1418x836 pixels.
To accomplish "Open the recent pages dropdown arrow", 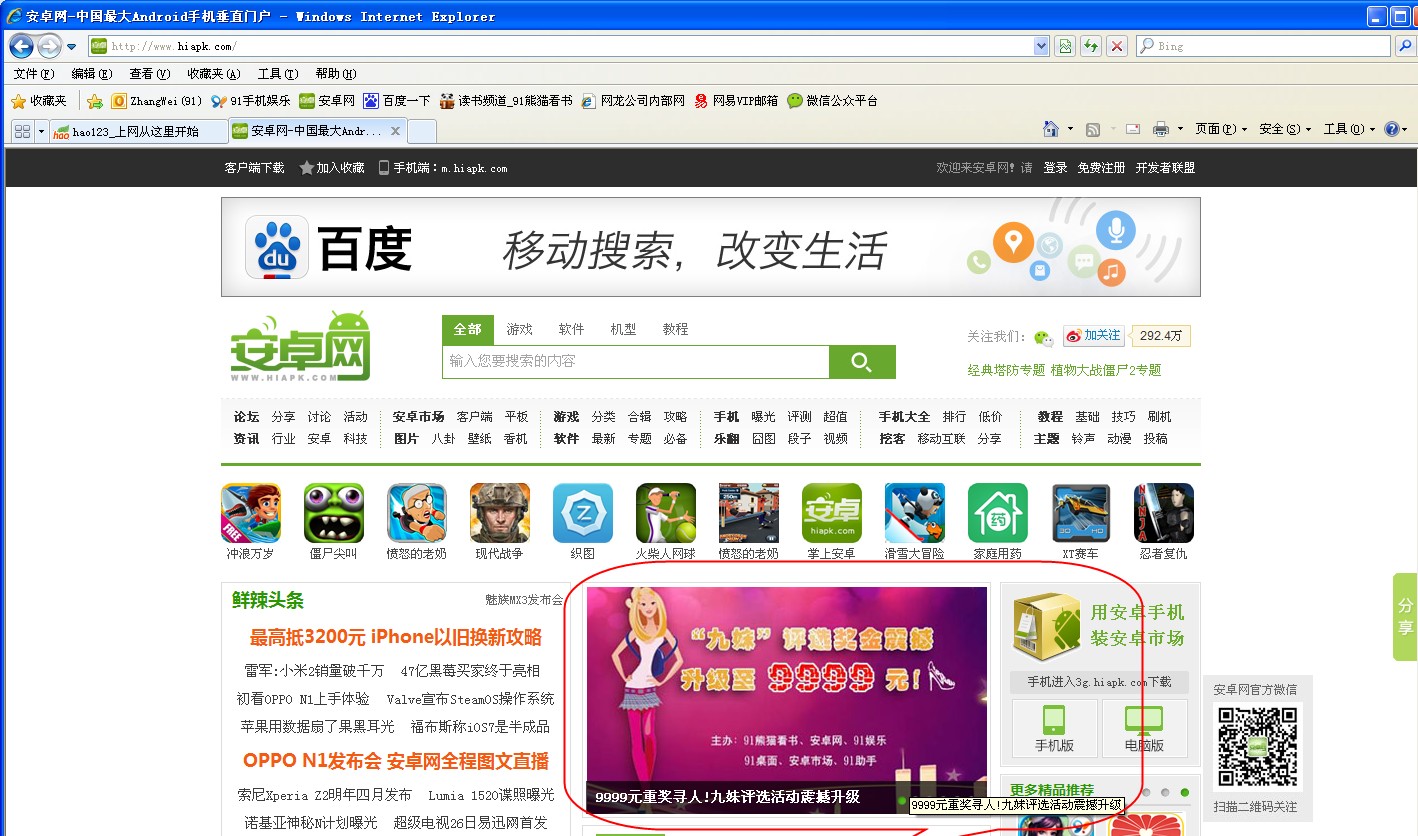I will pyautogui.click(x=72, y=46).
